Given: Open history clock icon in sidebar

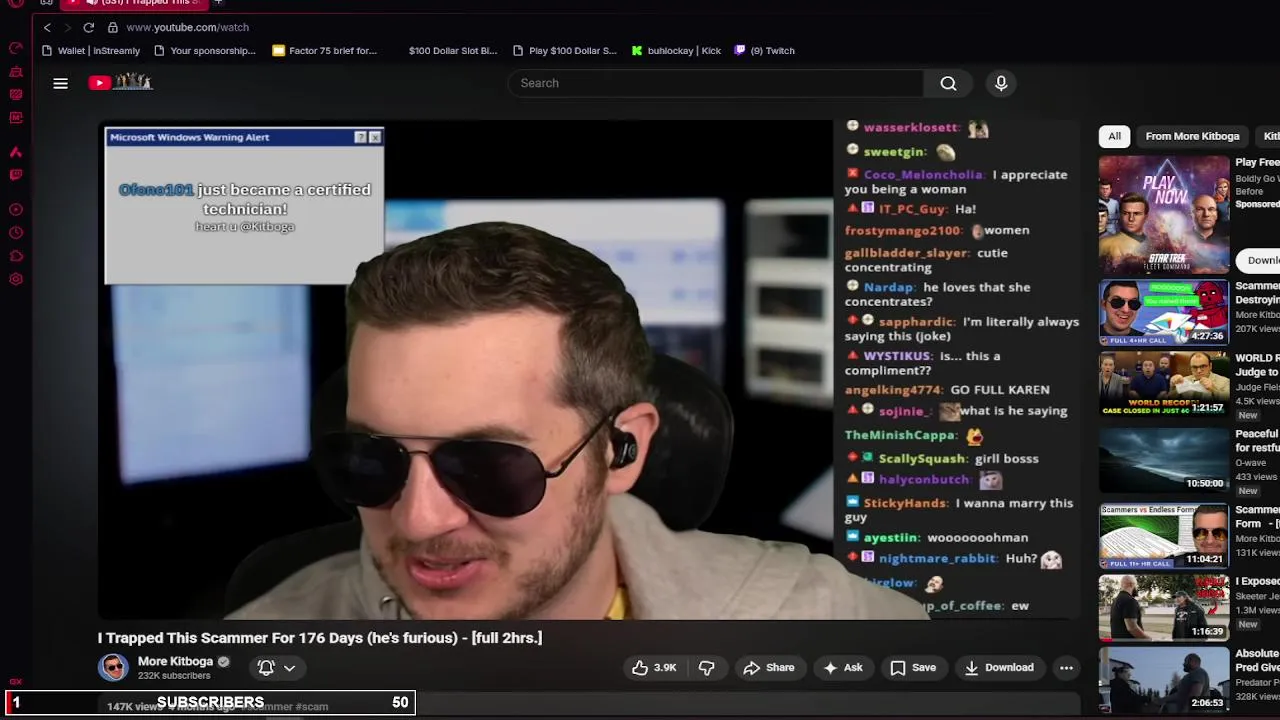Looking at the screenshot, I should (x=16, y=233).
